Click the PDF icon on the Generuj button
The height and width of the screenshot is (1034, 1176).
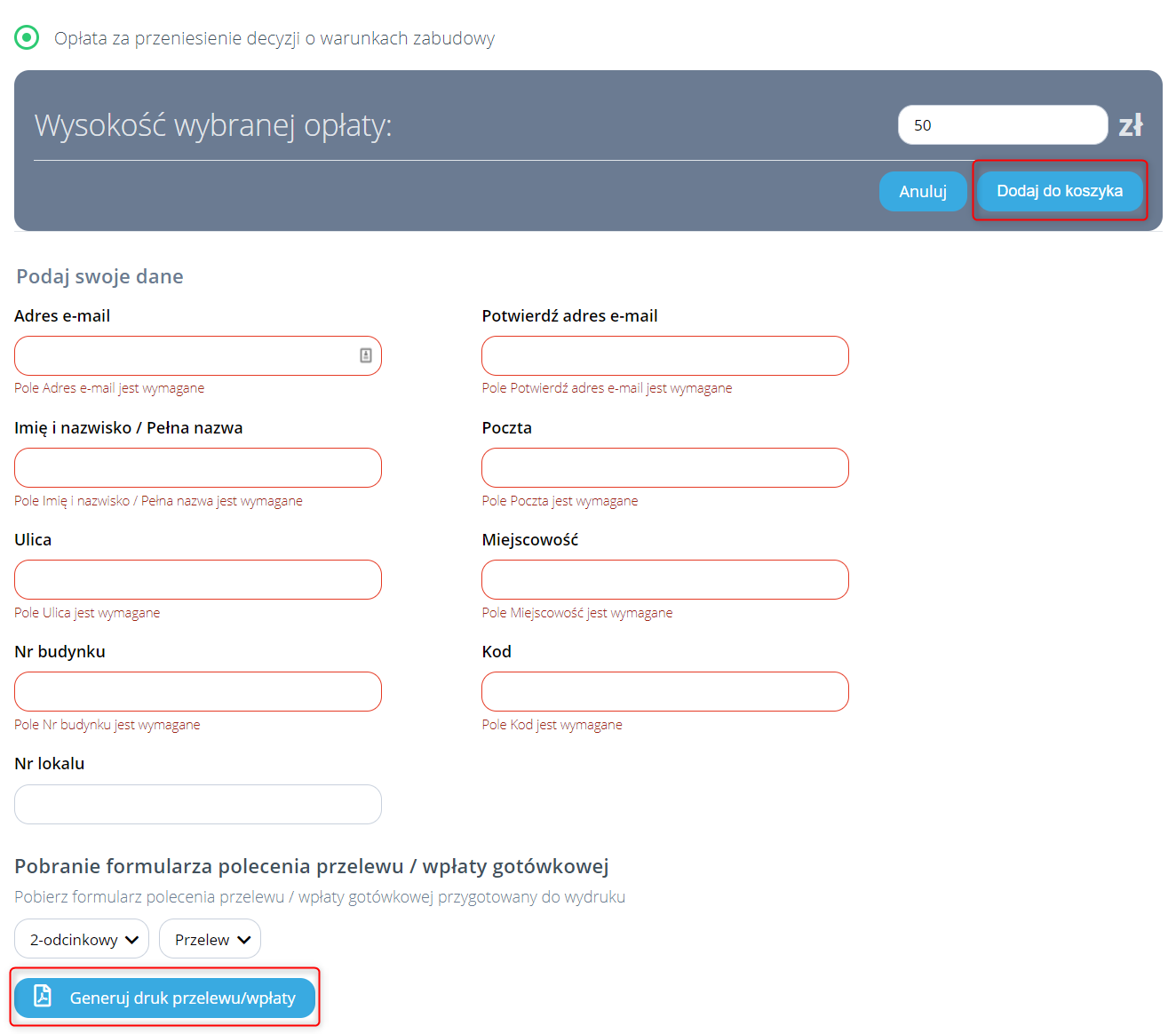coord(43,996)
